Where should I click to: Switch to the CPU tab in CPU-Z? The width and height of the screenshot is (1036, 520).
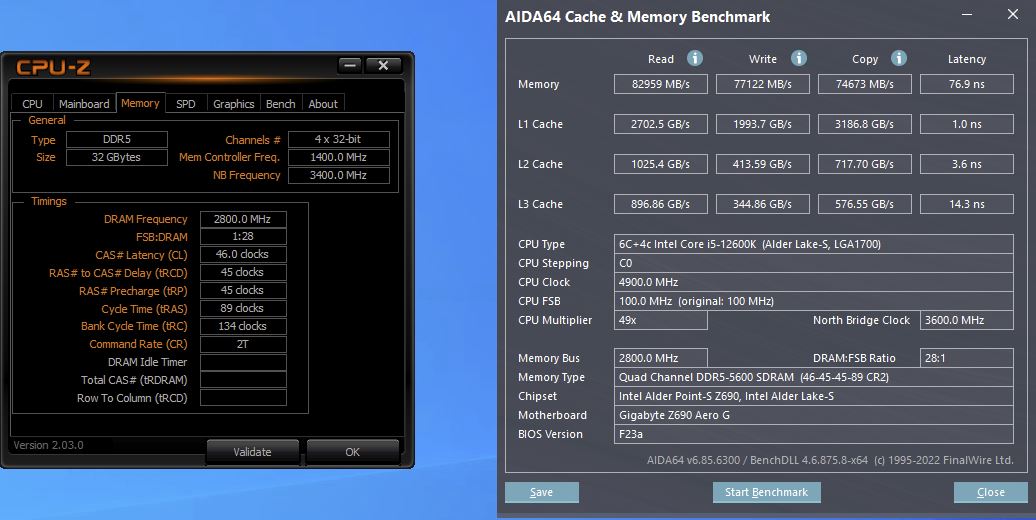32,104
